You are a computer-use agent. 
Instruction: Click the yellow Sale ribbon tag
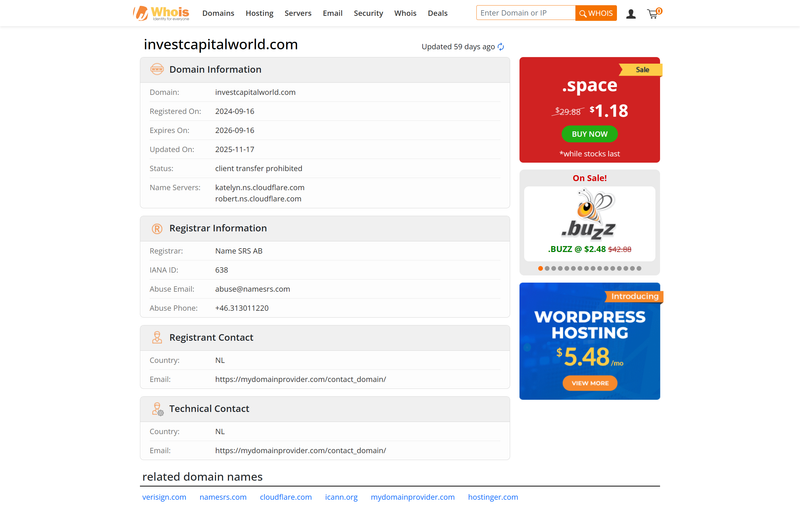click(x=641, y=70)
